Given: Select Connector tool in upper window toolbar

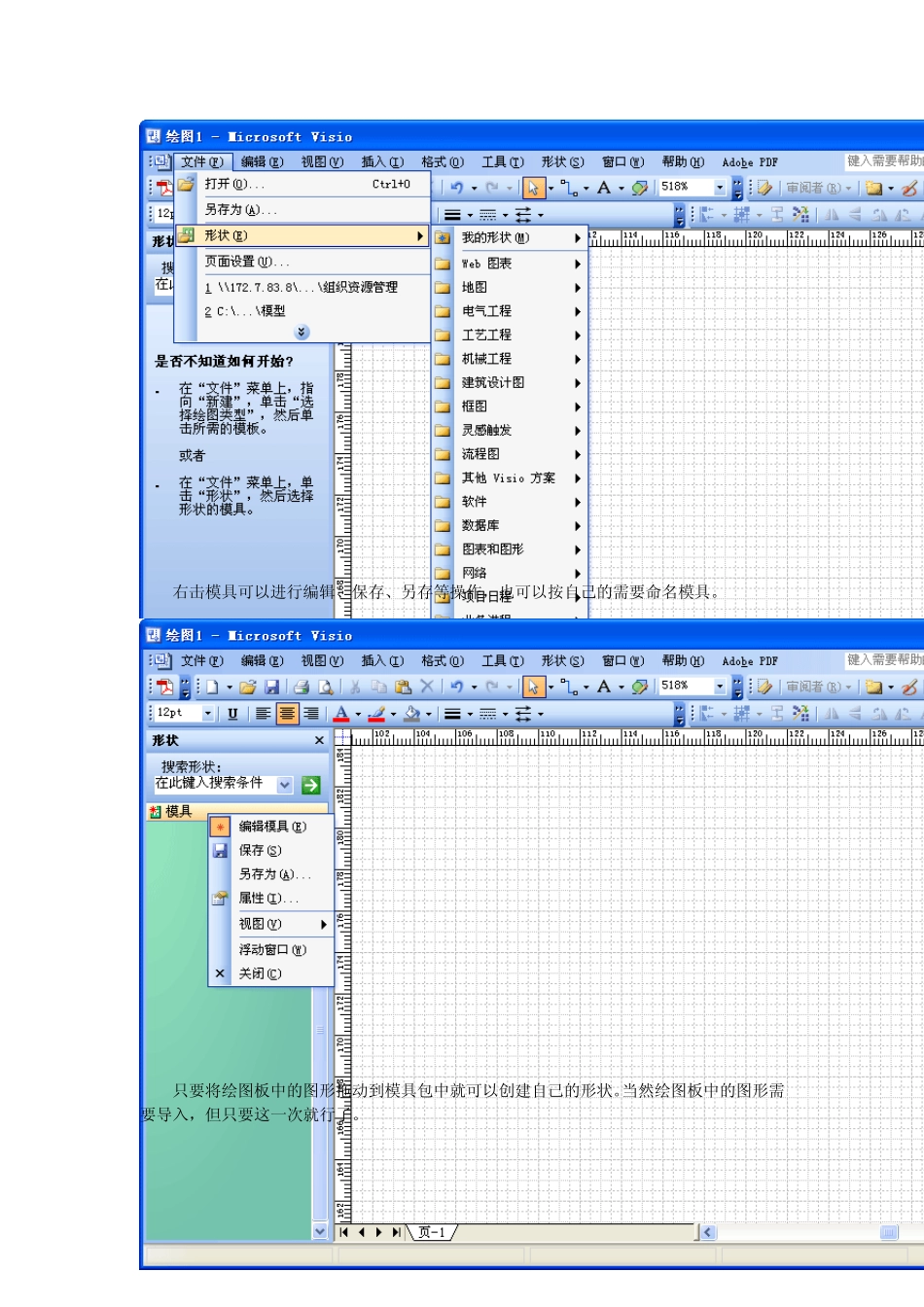Looking at the screenshot, I should point(569,188).
